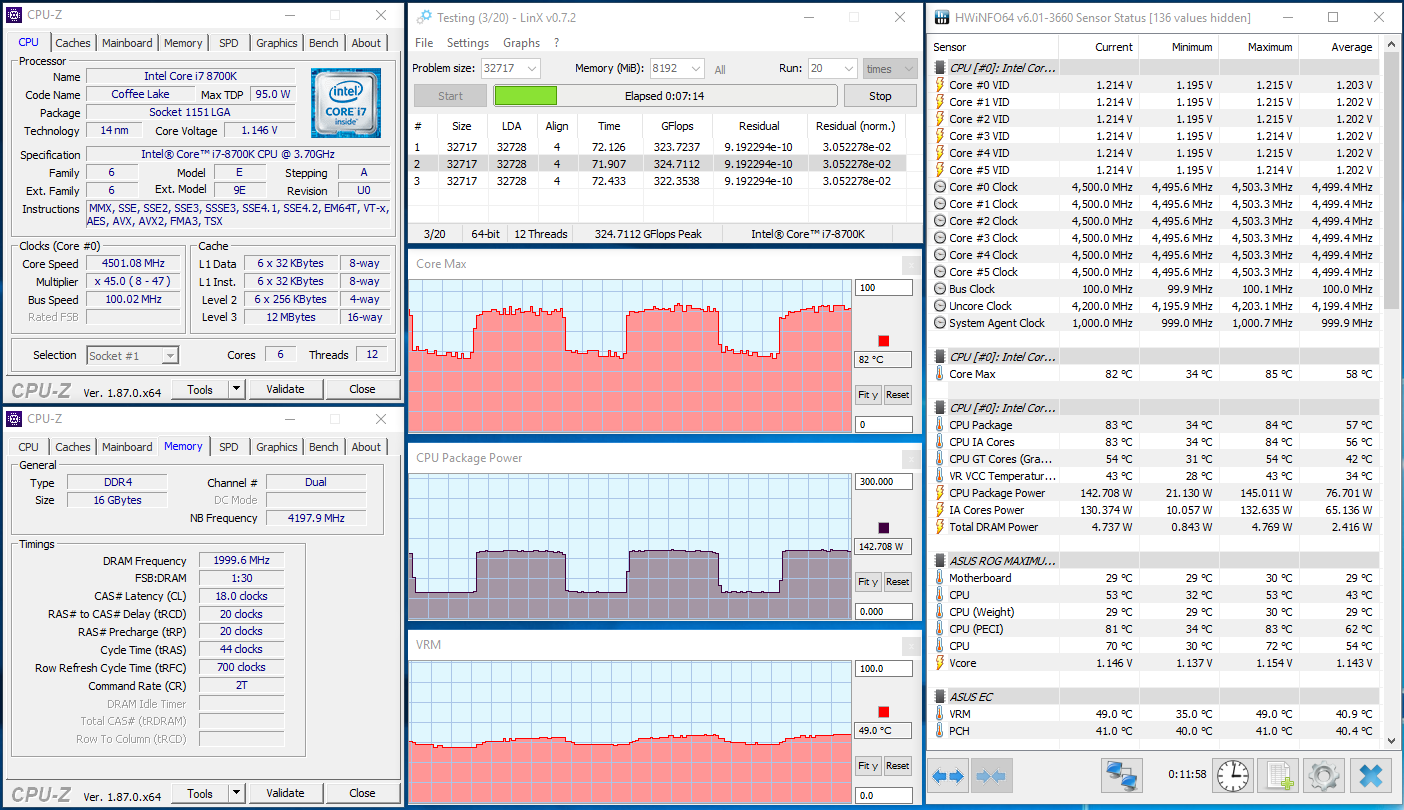This screenshot has height=810, width=1404.
Task: Open the Tools dropdown arrow in top CPU-Z window
Action: tap(236, 389)
